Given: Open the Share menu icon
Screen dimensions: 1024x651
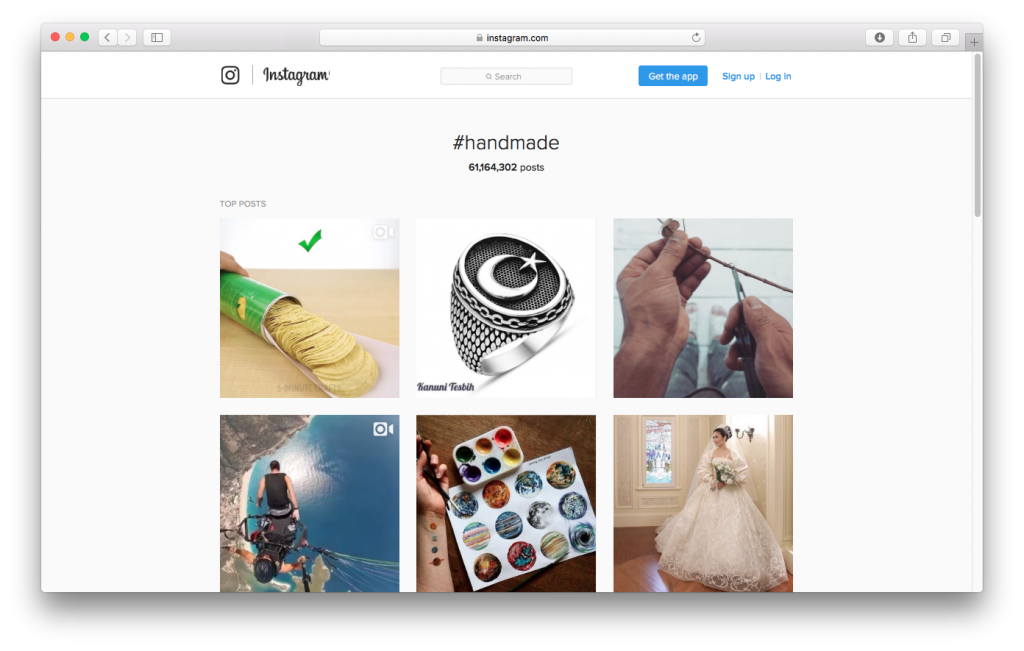Looking at the screenshot, I should (x=912, y=37).
